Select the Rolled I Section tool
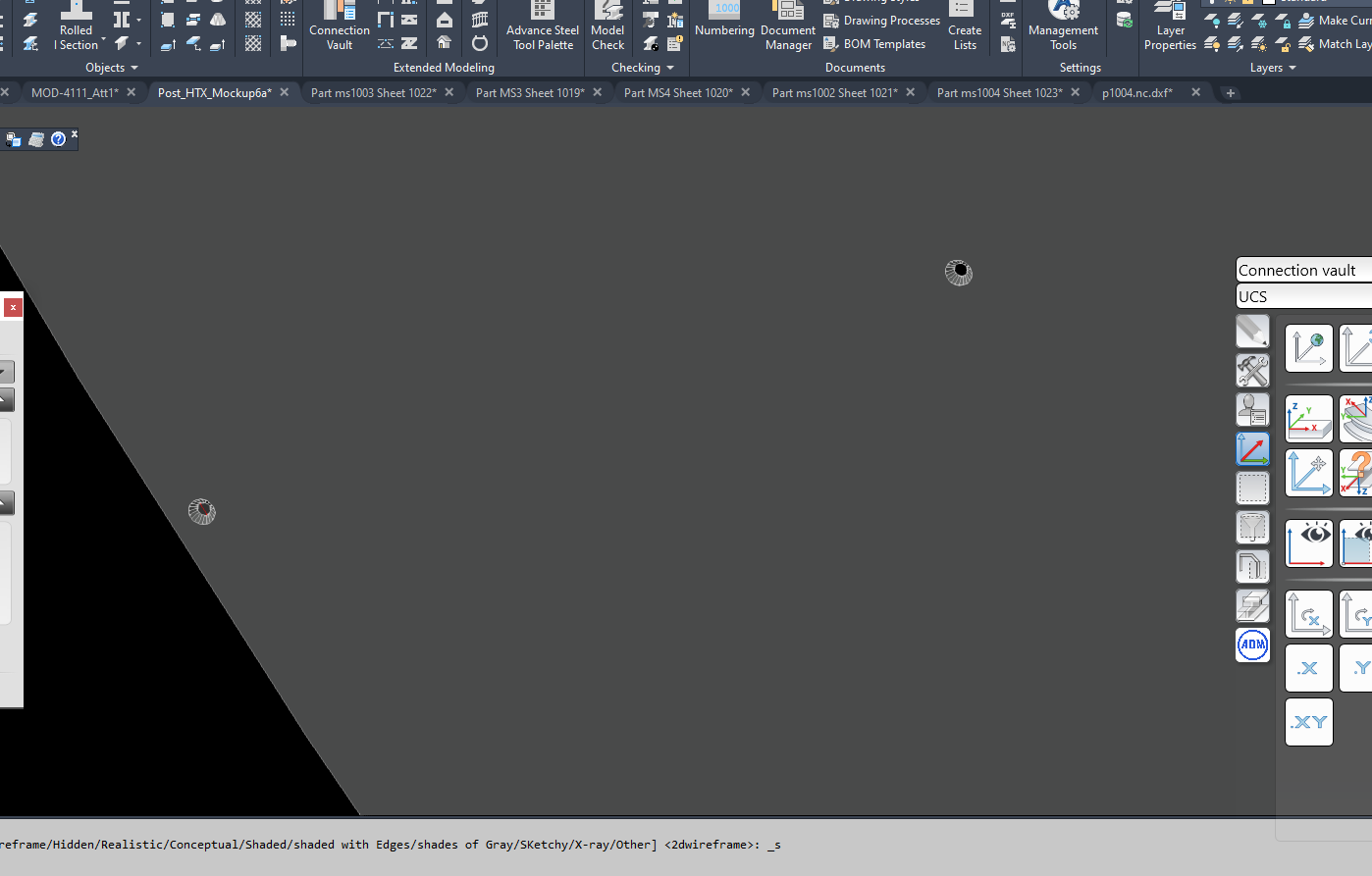Screen dimensions: 1372x876 [76, 26]
